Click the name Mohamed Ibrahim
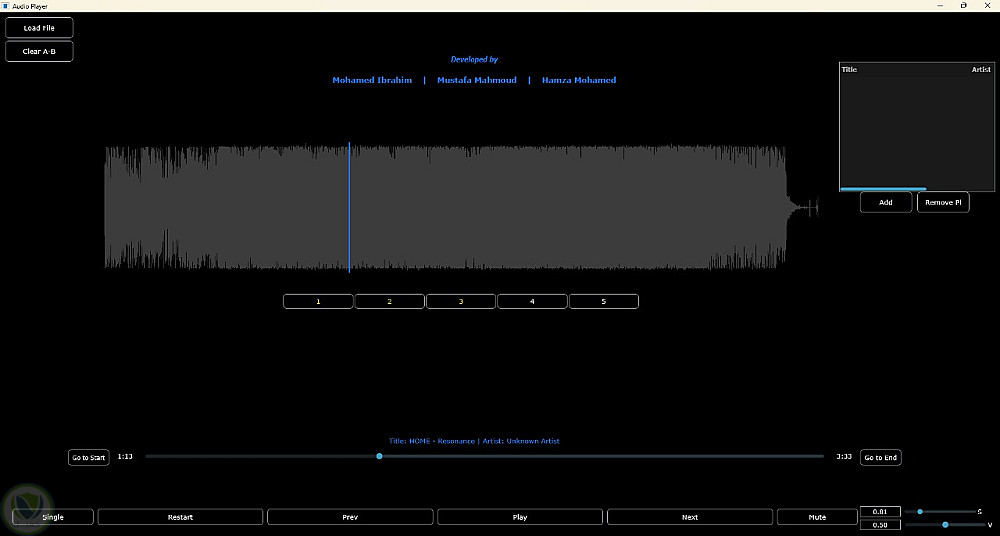The image size is (1000, 536). point(372,80)
